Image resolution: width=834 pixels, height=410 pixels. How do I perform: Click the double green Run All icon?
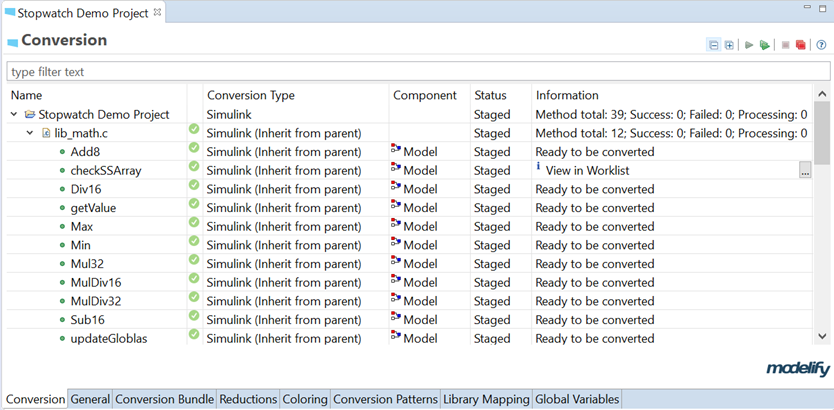765,45
